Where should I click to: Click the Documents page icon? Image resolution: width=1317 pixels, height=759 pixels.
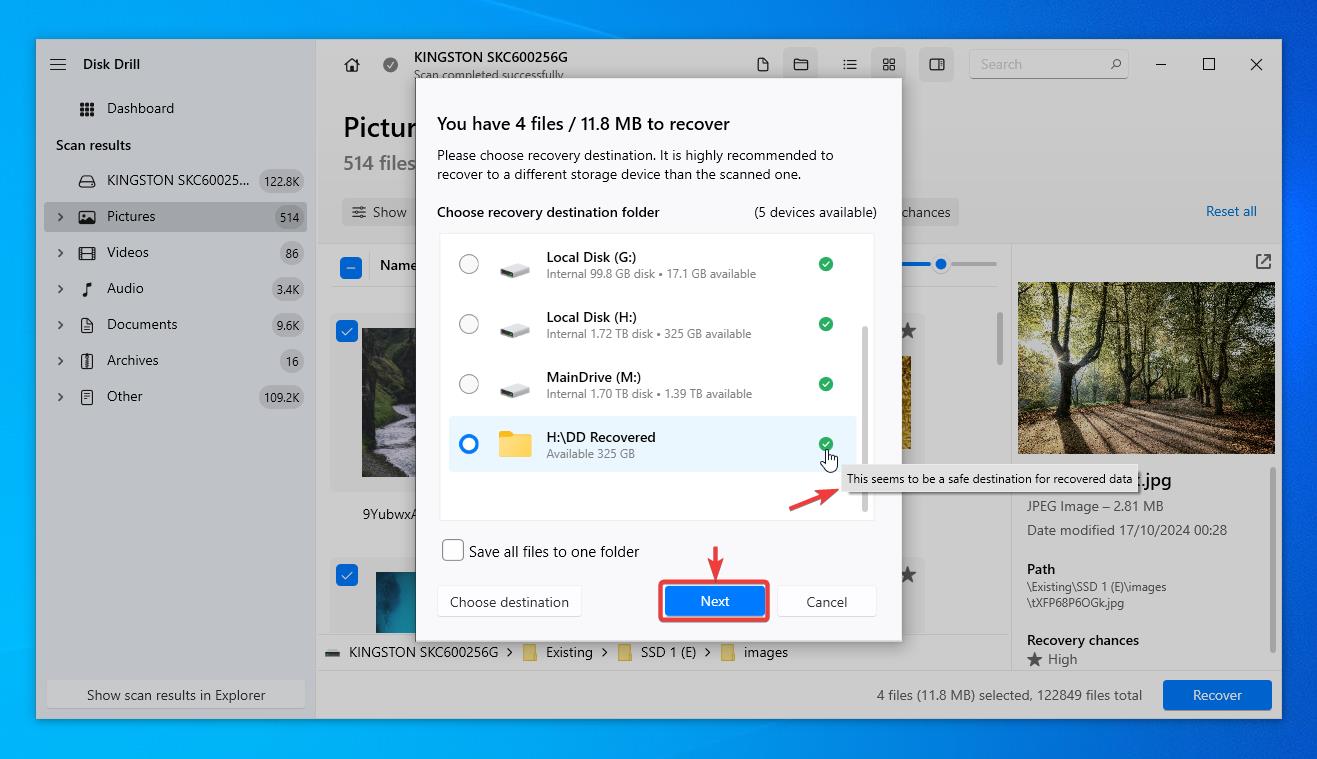click(x=87, y=325)
